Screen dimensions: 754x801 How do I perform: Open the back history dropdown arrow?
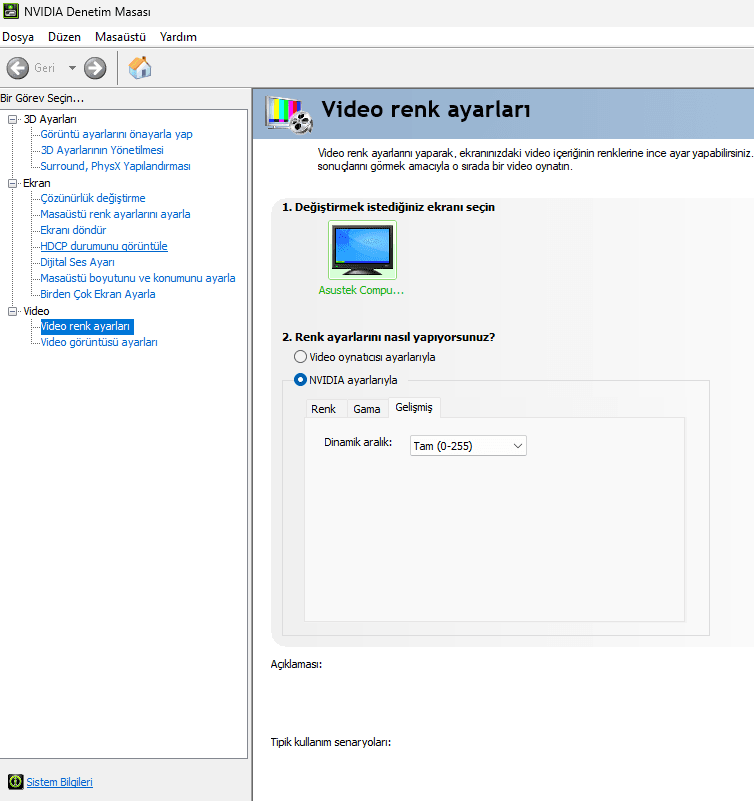point(72,68)
